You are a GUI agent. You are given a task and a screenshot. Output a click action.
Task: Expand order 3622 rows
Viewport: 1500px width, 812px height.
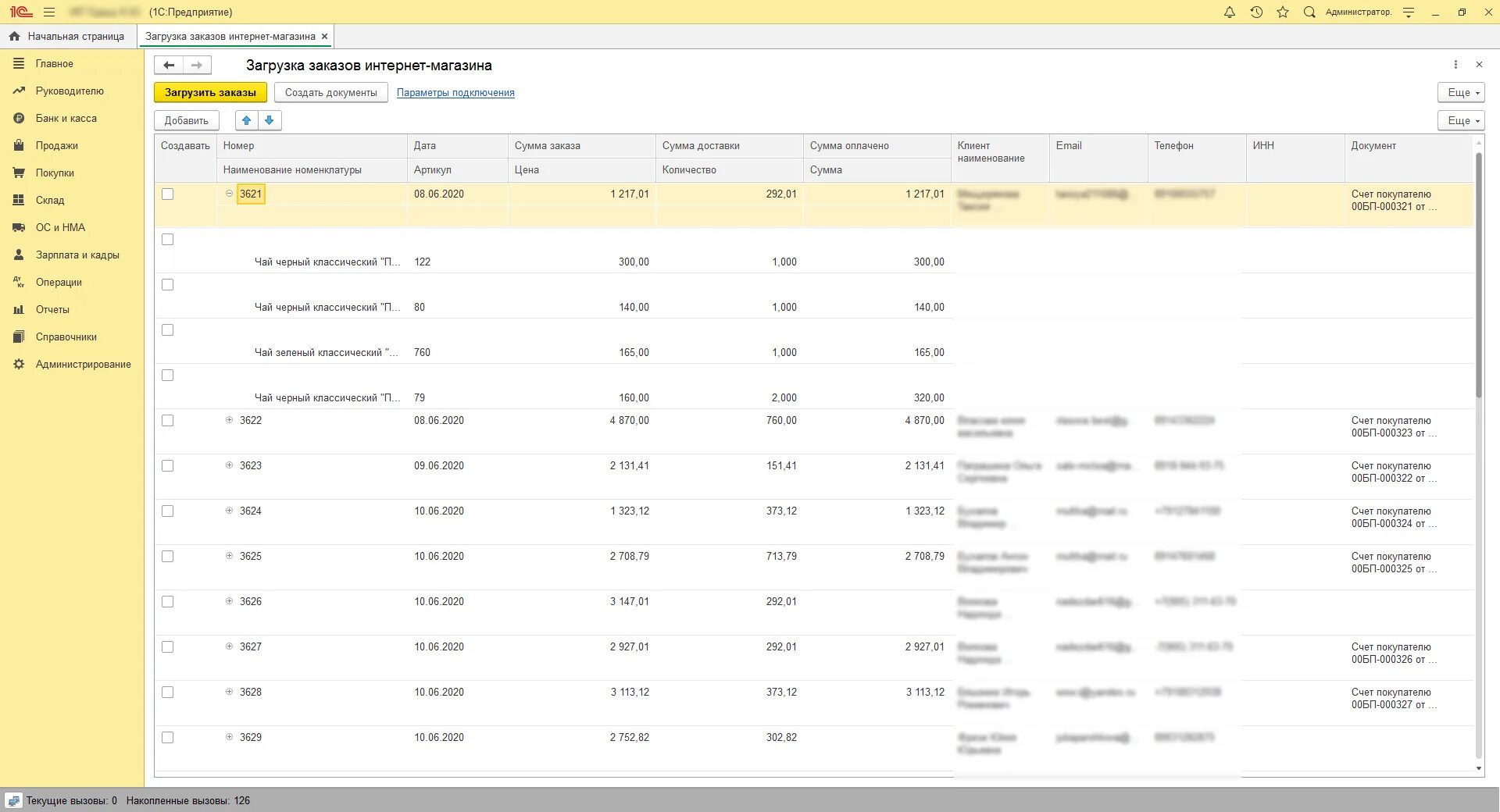tap(229, 420)
